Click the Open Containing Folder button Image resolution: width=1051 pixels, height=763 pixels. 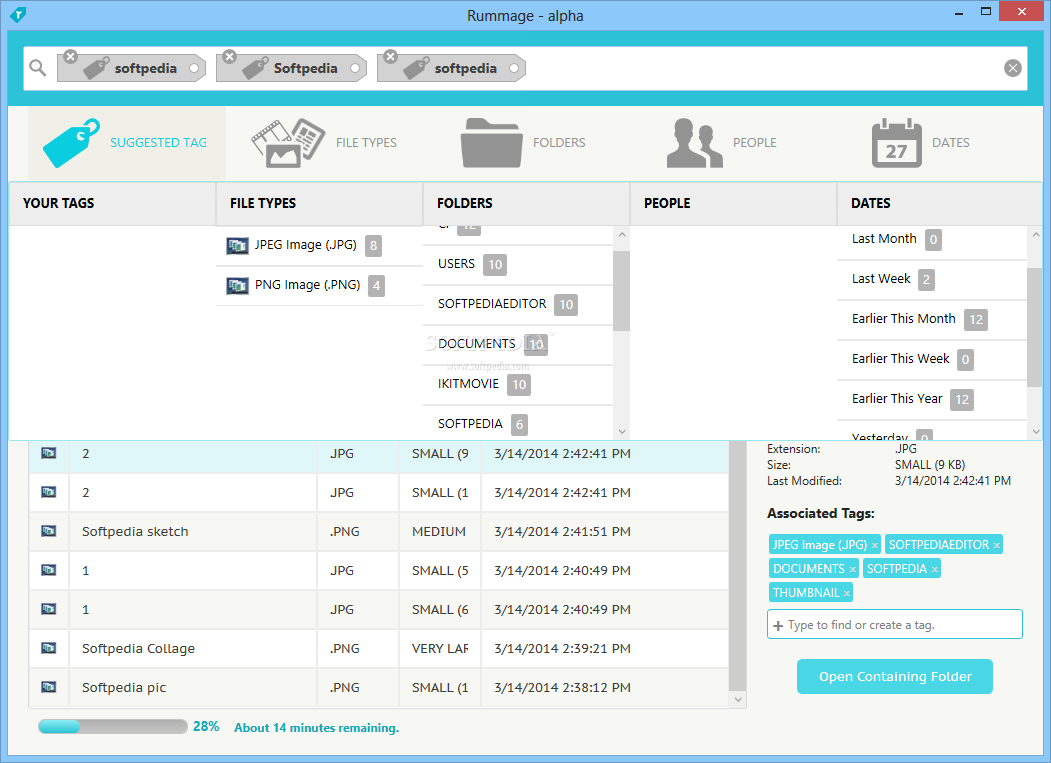[895, 677]
